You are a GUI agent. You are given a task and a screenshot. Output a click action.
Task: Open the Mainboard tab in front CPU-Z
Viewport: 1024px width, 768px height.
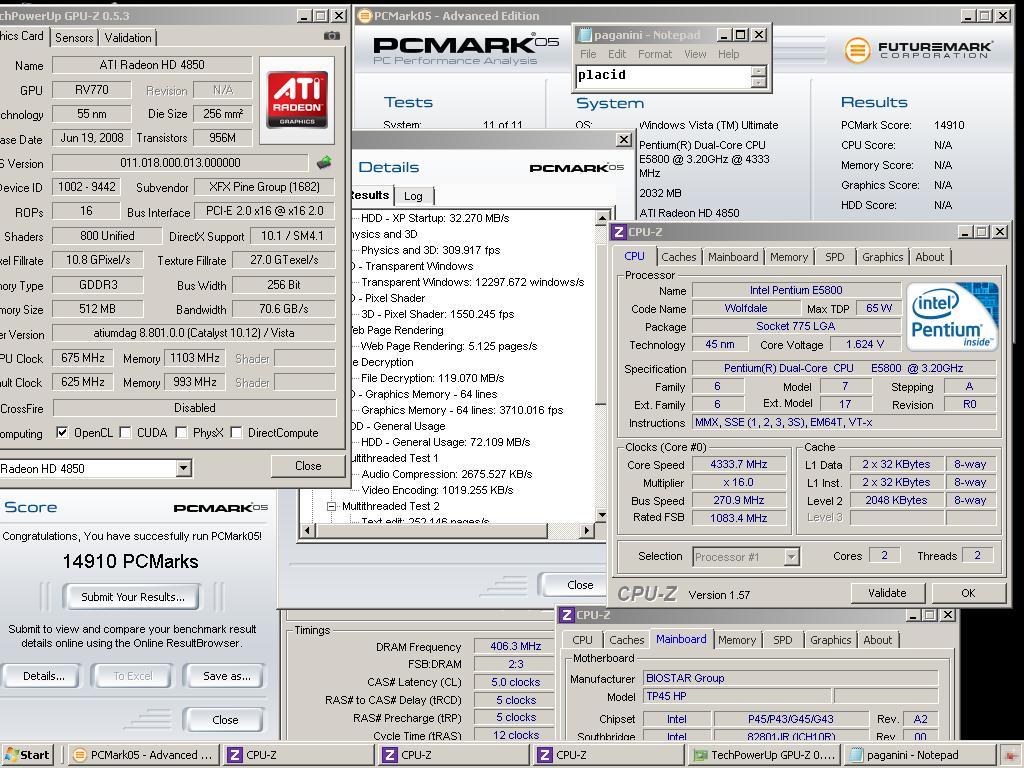733,257
